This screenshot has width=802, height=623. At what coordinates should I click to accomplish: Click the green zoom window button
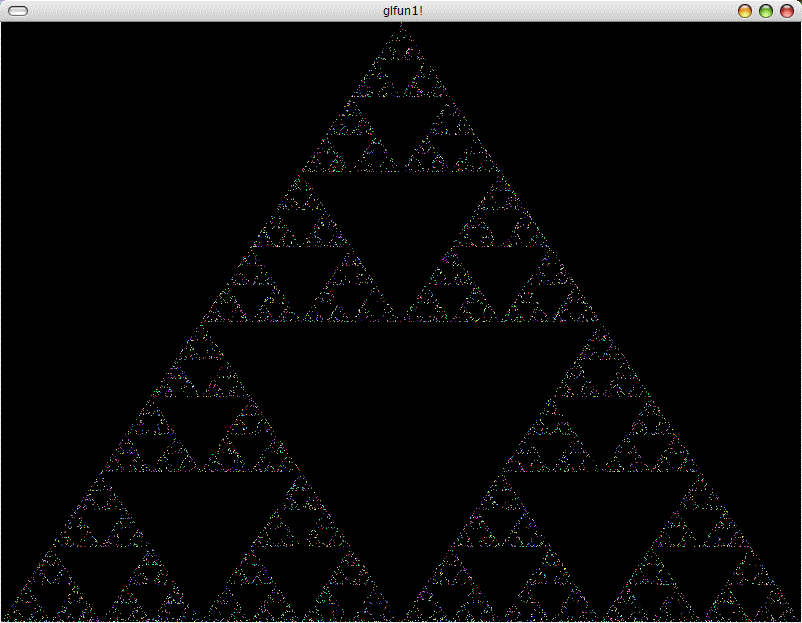766,11
